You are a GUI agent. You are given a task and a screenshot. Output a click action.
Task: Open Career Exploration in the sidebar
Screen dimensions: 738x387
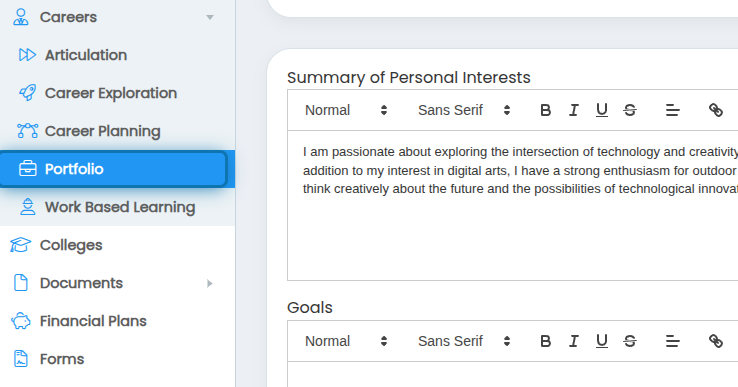tap(113, 93)
